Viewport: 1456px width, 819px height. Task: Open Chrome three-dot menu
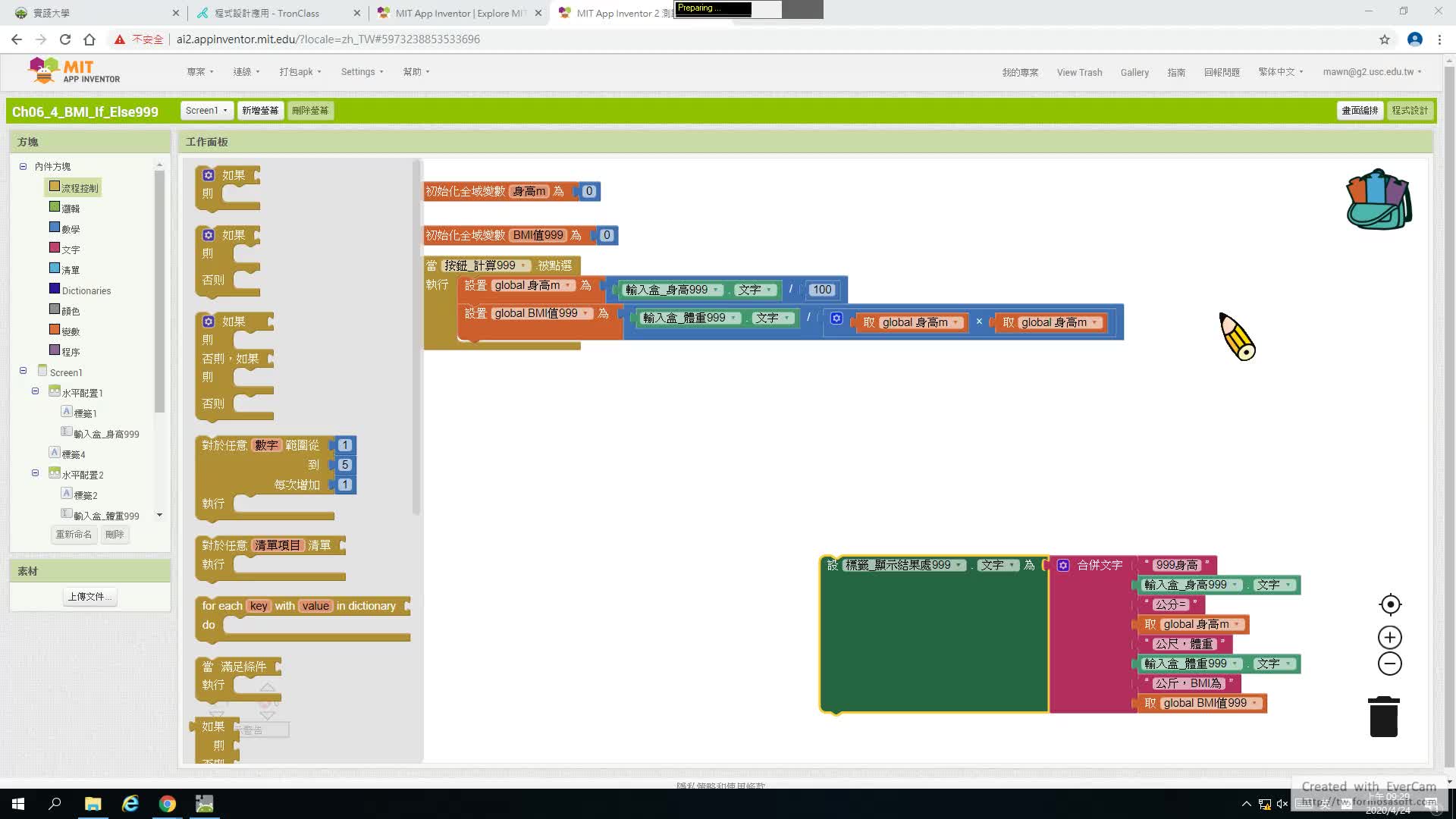pos(1439,39)
